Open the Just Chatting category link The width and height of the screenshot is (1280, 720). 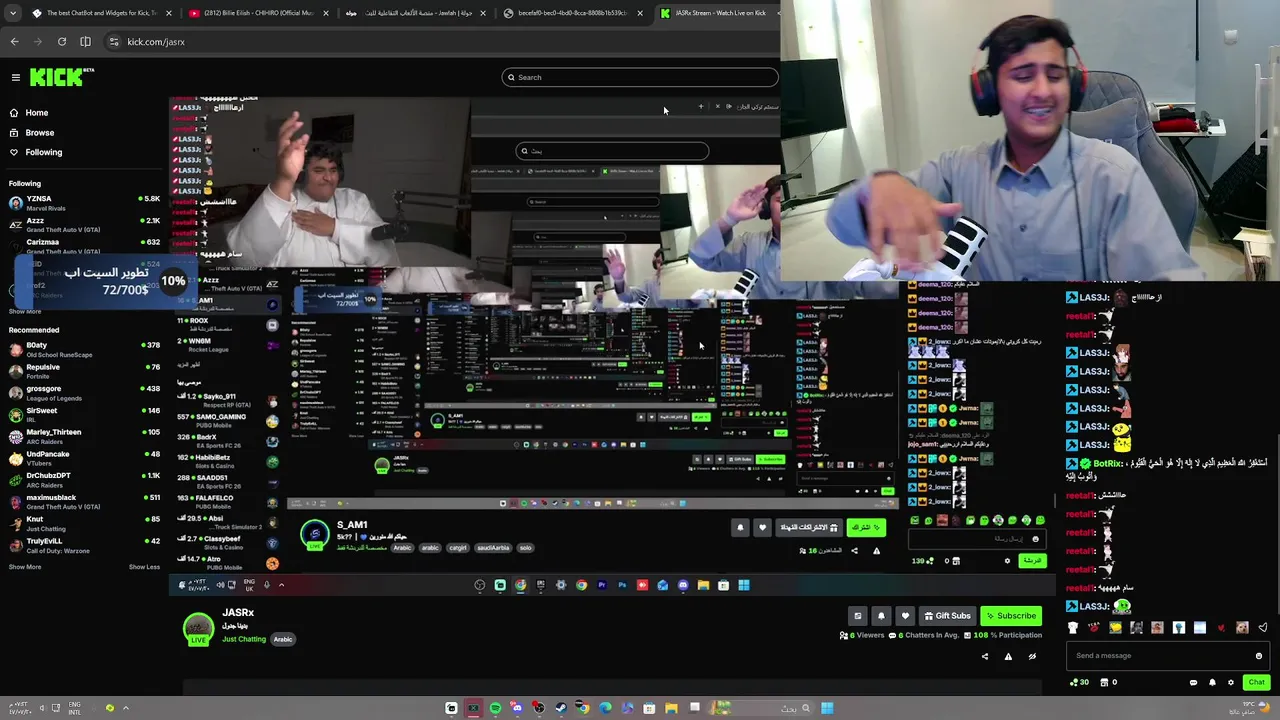click(x=244, y=639)
